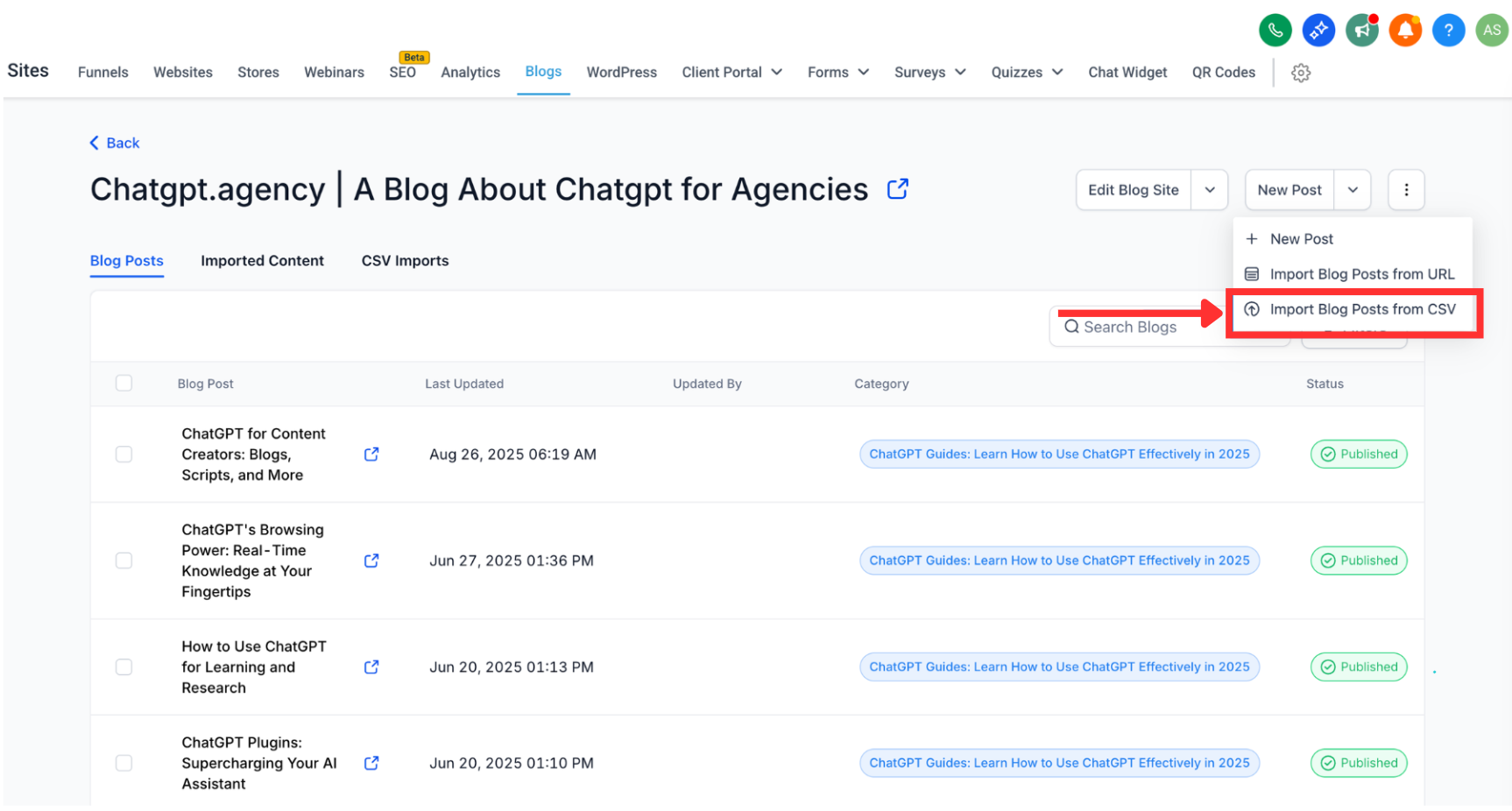
Task: Open post 'ChatGPT for Content Creators: Blogs, Scripts, and More'
Action: [x=253, y=455]
